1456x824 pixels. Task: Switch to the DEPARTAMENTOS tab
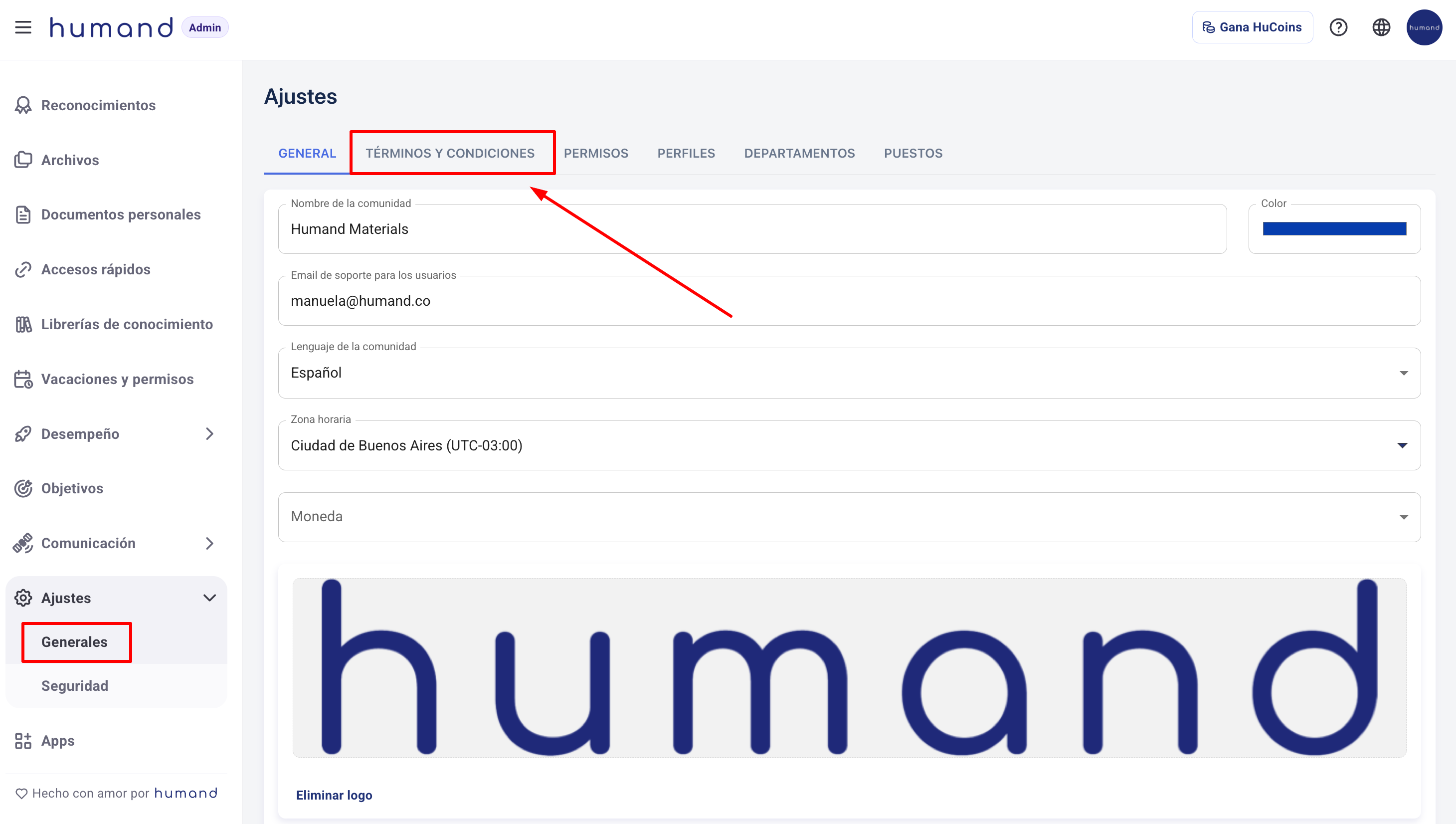pyautogui.click(x=799, y=153)
